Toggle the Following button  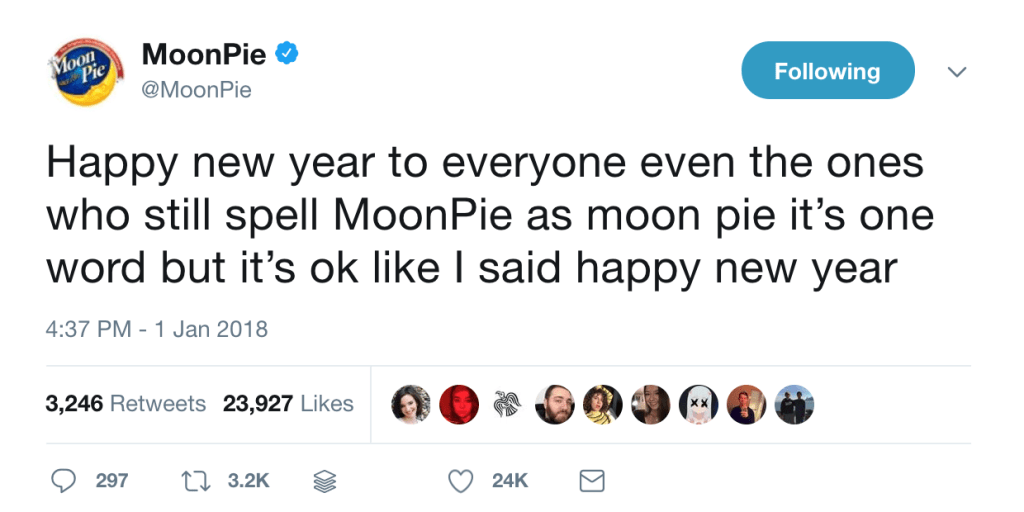tap(827, 71)
